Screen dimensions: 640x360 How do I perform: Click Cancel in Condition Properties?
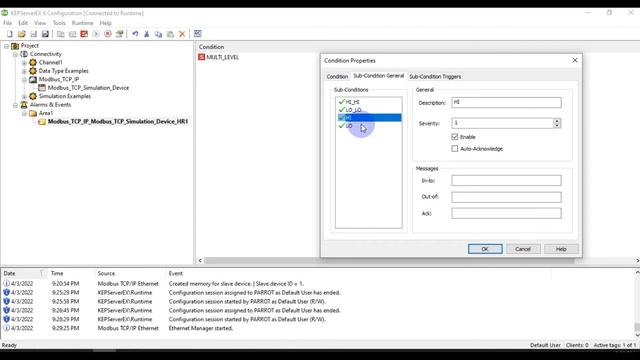click(x=523, y=249)
